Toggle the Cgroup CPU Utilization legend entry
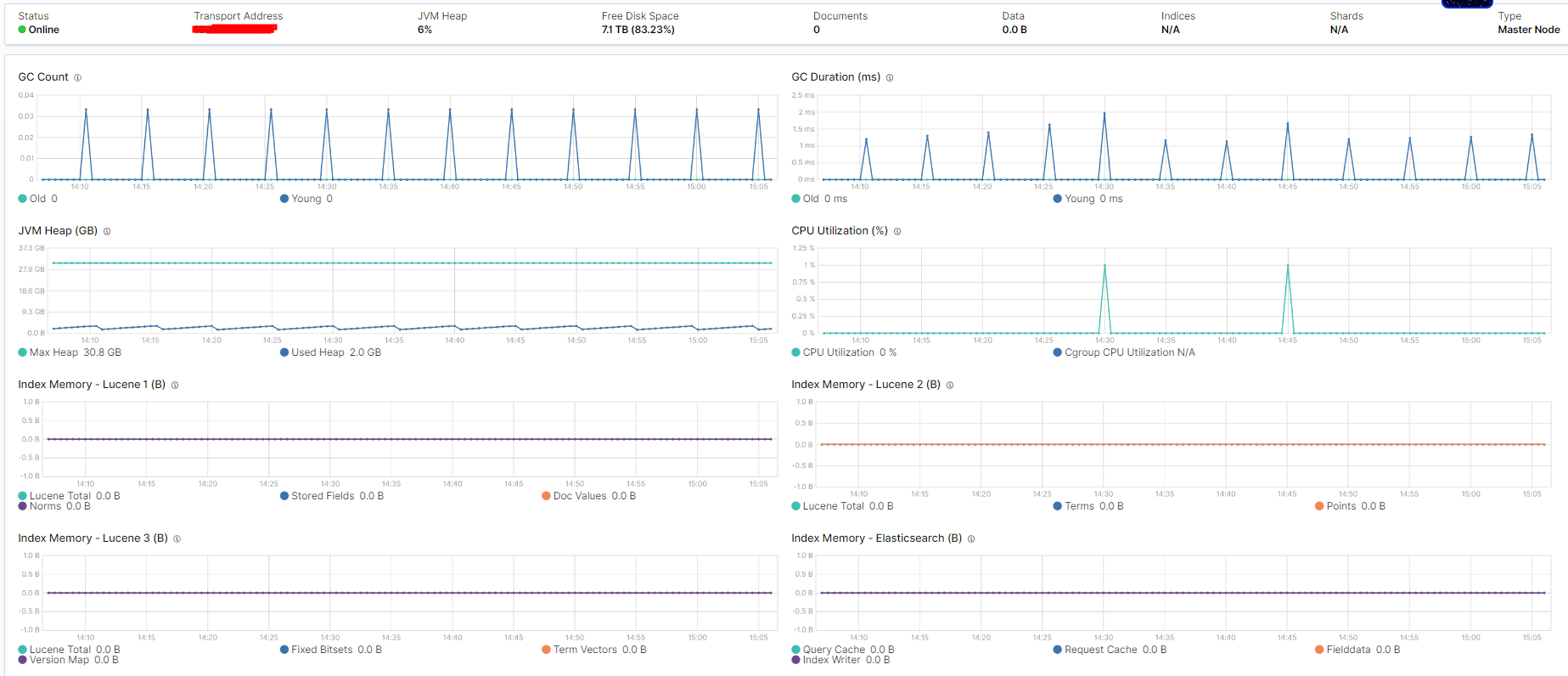1568x676 pixels. click(1124, 352)
